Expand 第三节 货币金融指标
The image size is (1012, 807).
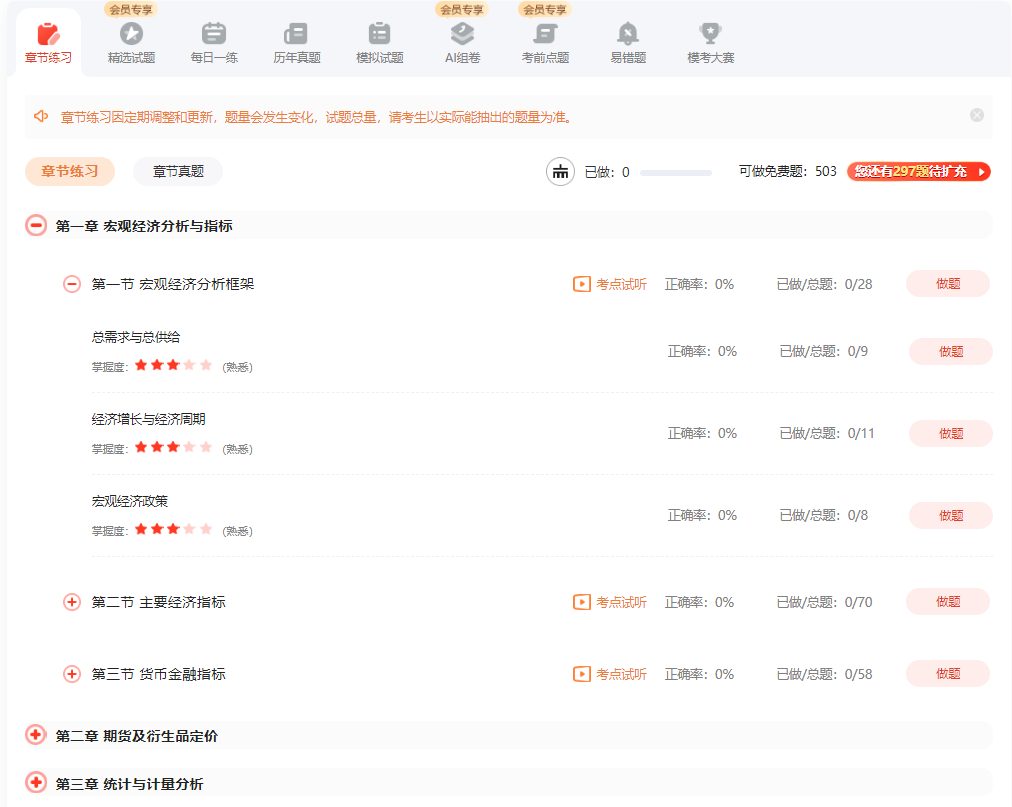click(72, 674)
